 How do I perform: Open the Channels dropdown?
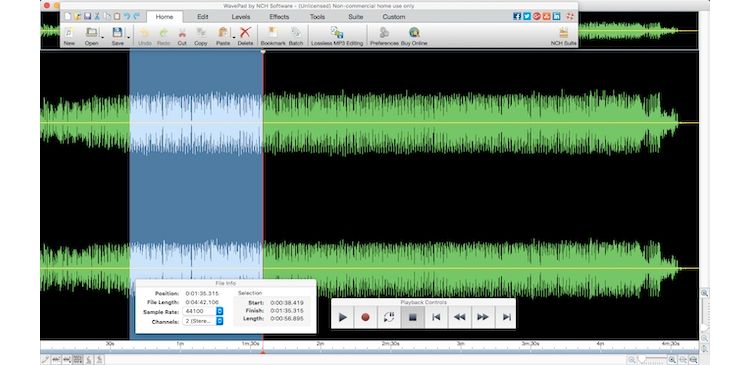[x=220, y=321]
